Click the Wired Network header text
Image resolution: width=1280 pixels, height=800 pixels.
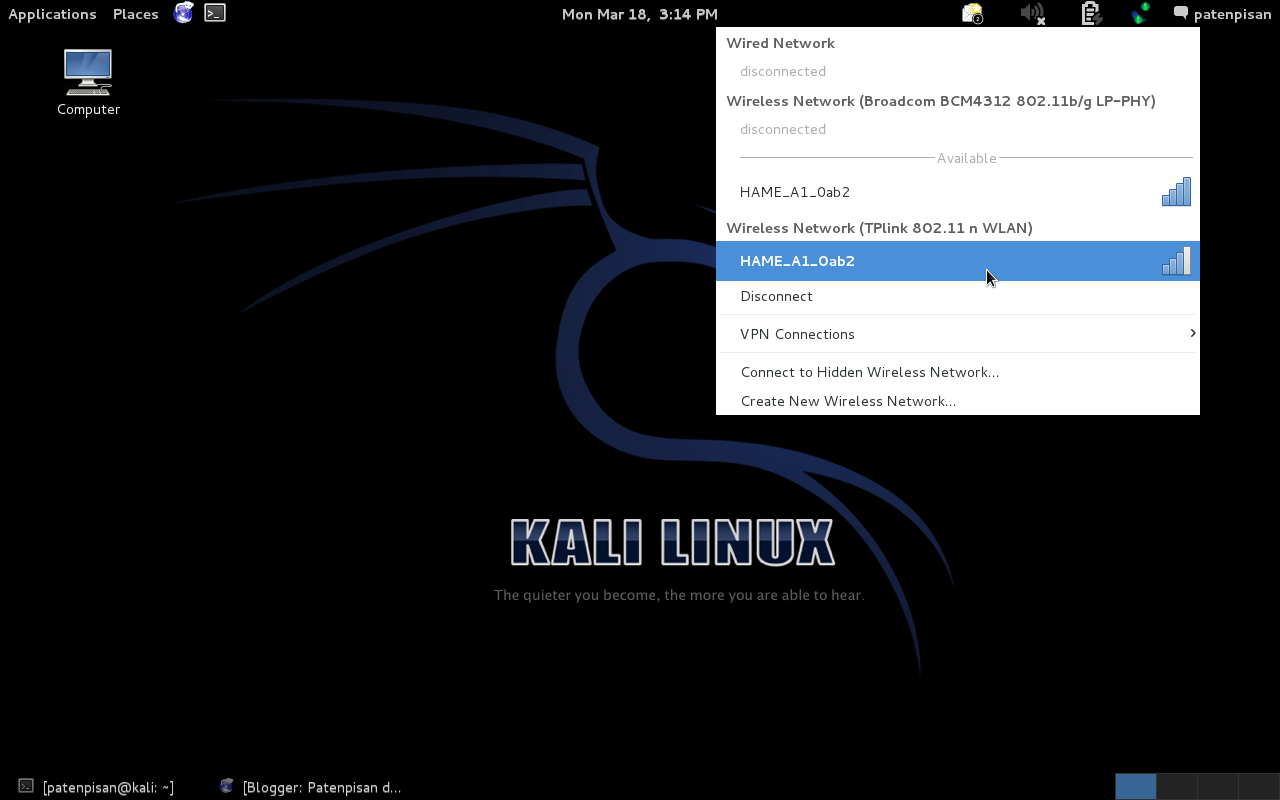coord(780,43)
